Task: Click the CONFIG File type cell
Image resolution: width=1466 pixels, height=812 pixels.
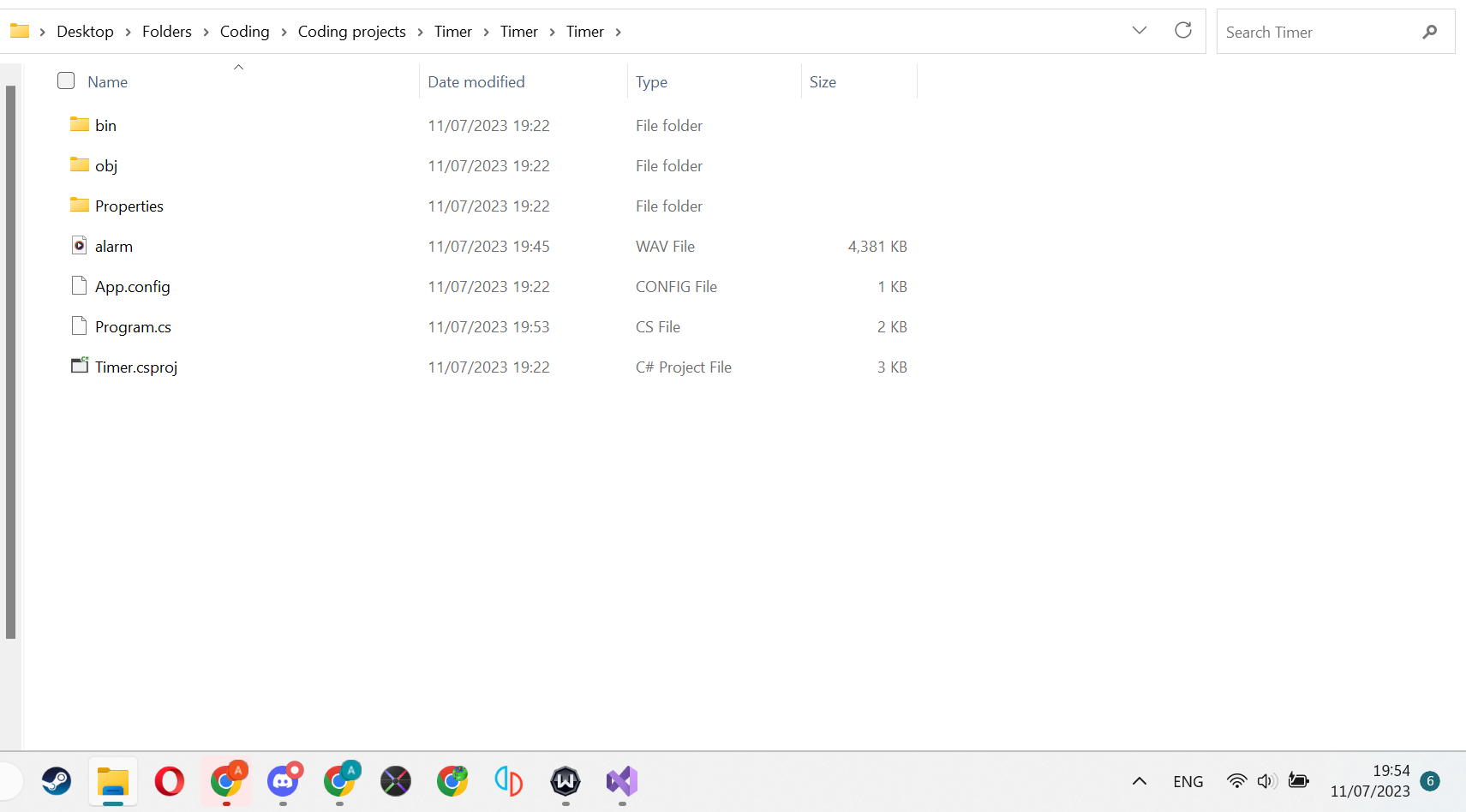Action: (x=676, y=287)
